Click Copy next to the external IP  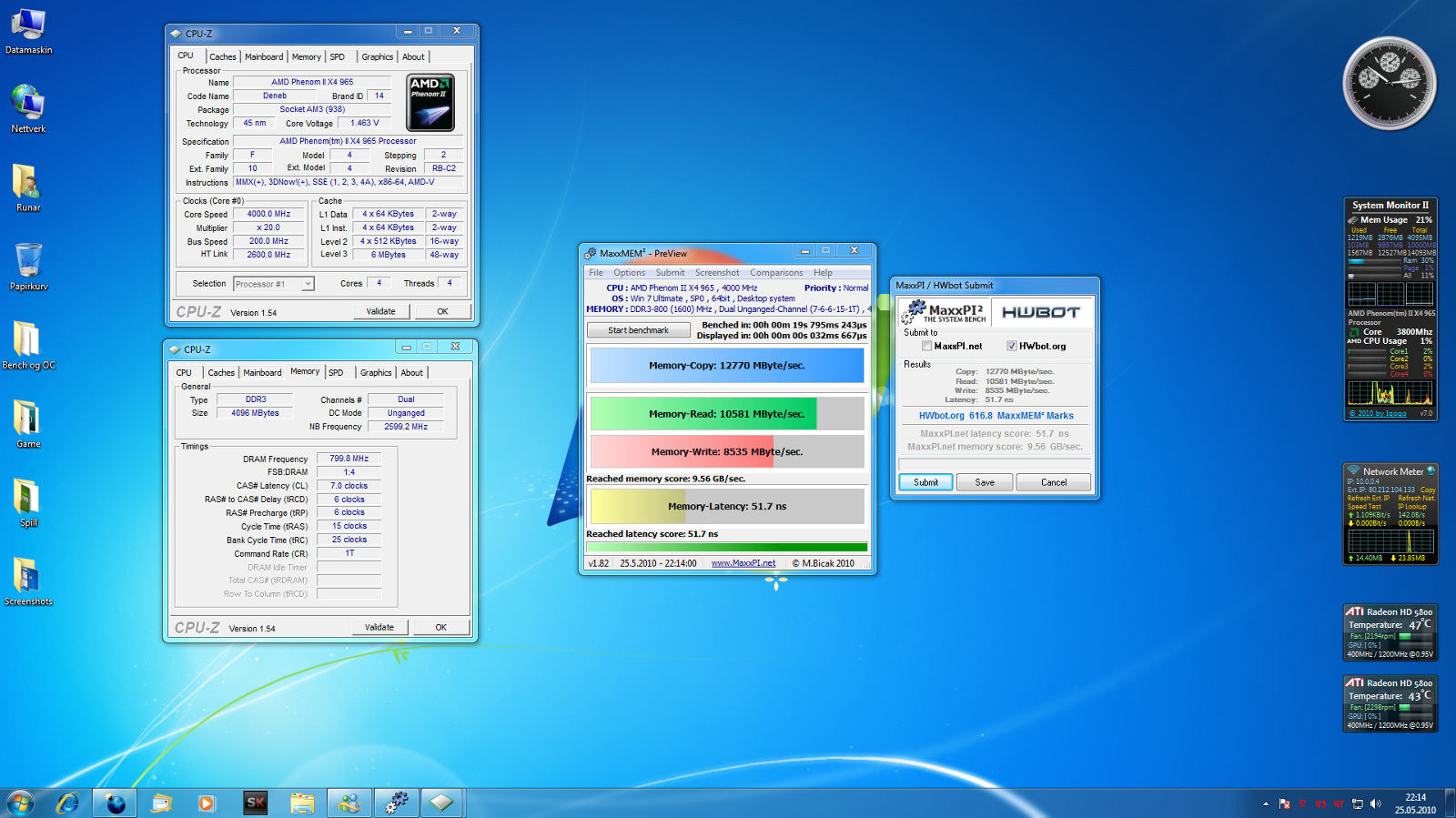(x=1428, y=490)
